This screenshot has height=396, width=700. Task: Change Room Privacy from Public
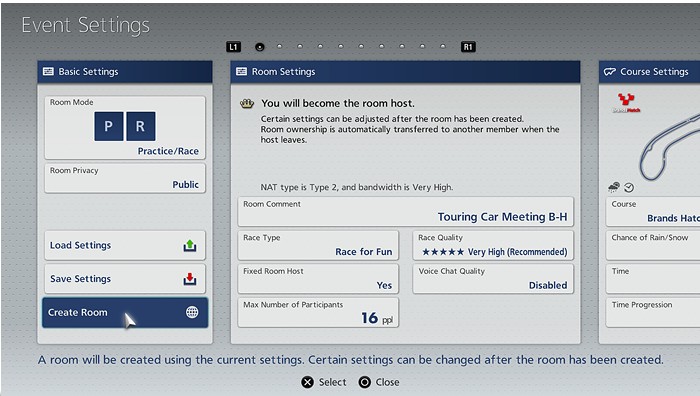125,178
